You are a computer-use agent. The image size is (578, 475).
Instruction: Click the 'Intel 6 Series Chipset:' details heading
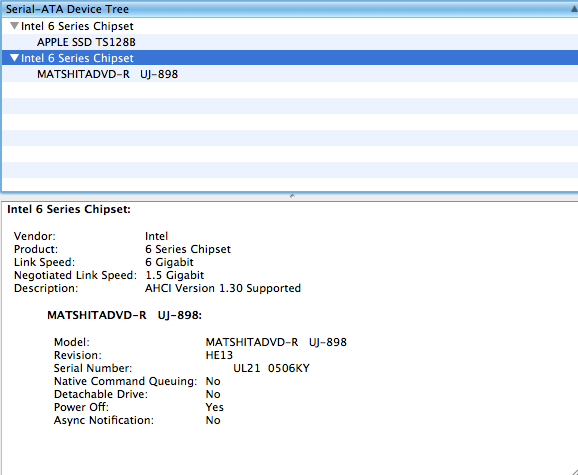click(x=69, y=209)
